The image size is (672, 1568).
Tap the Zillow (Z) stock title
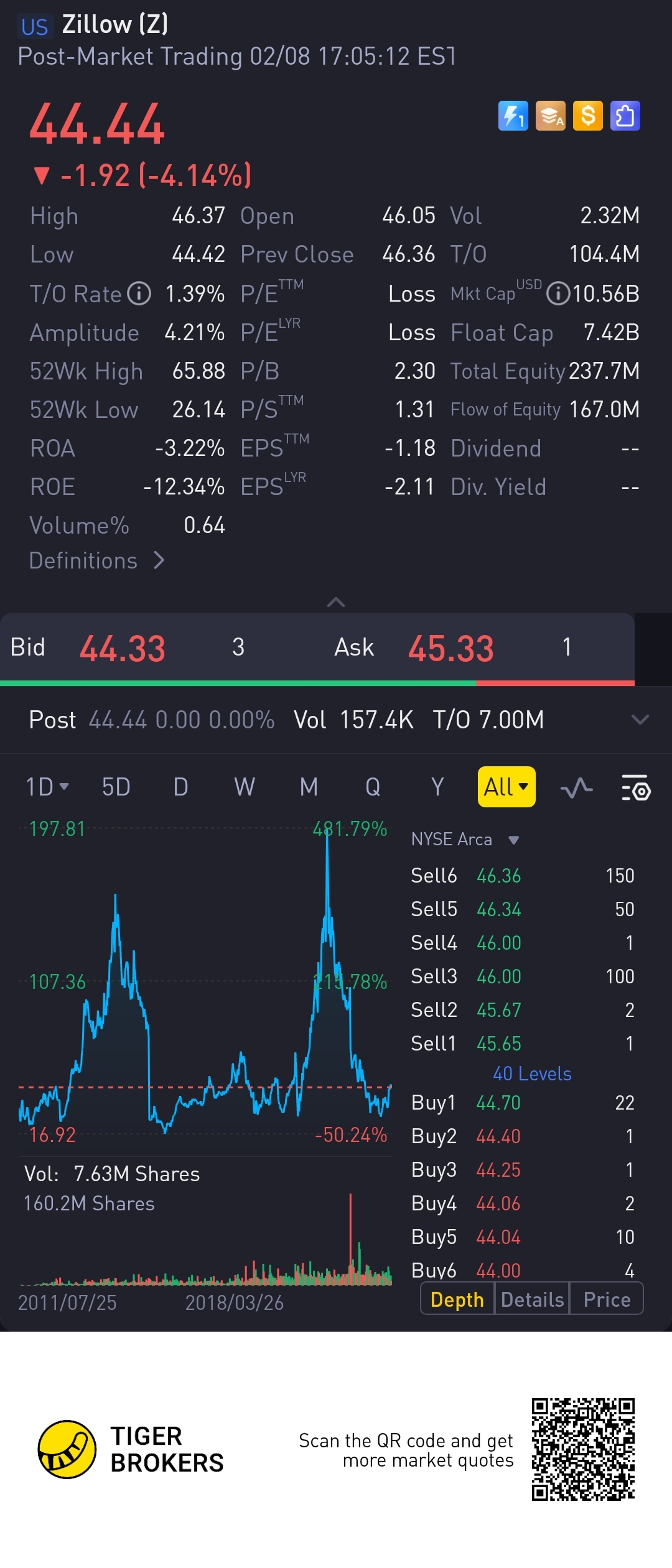(x=115, y=25)
